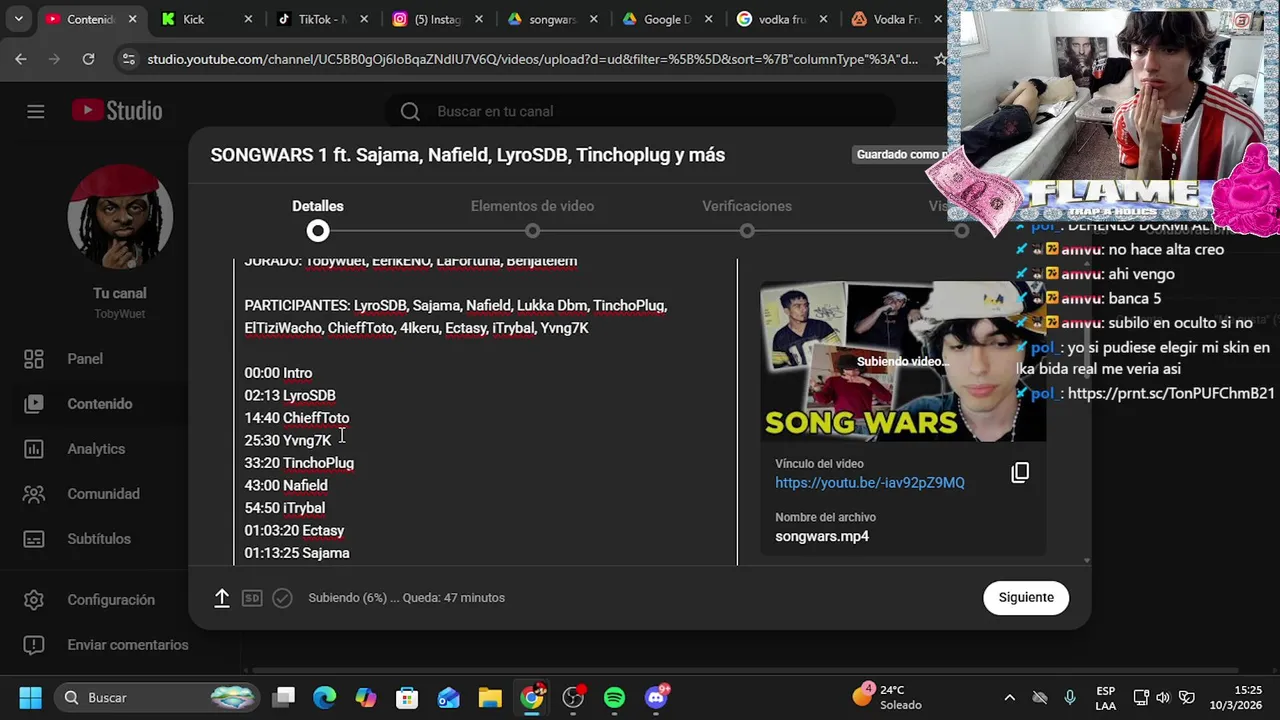Click the Analytics sidebar icon
Viewport: 1280px width, 720px height.
pyautogui.click(x=34, y=449)
